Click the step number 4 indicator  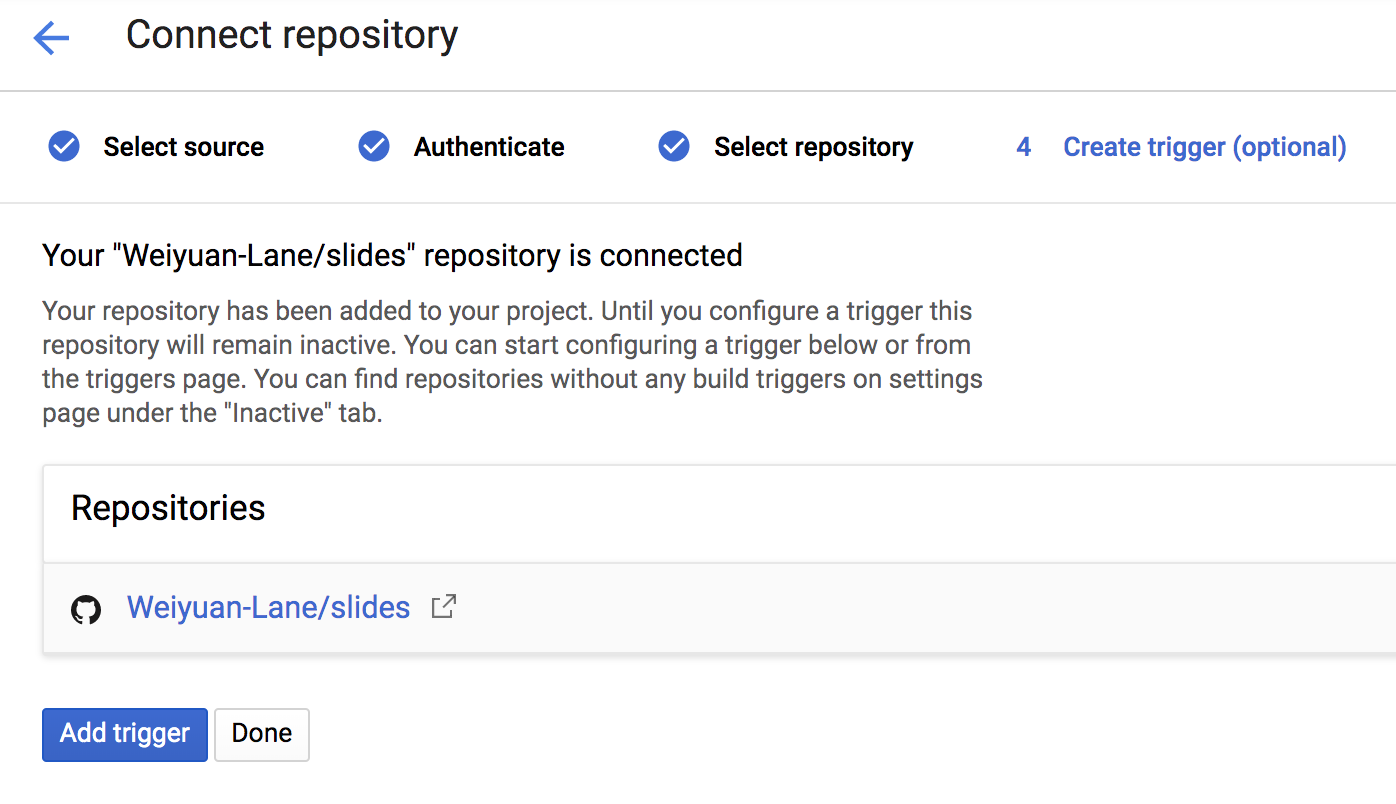(1023, 147)
